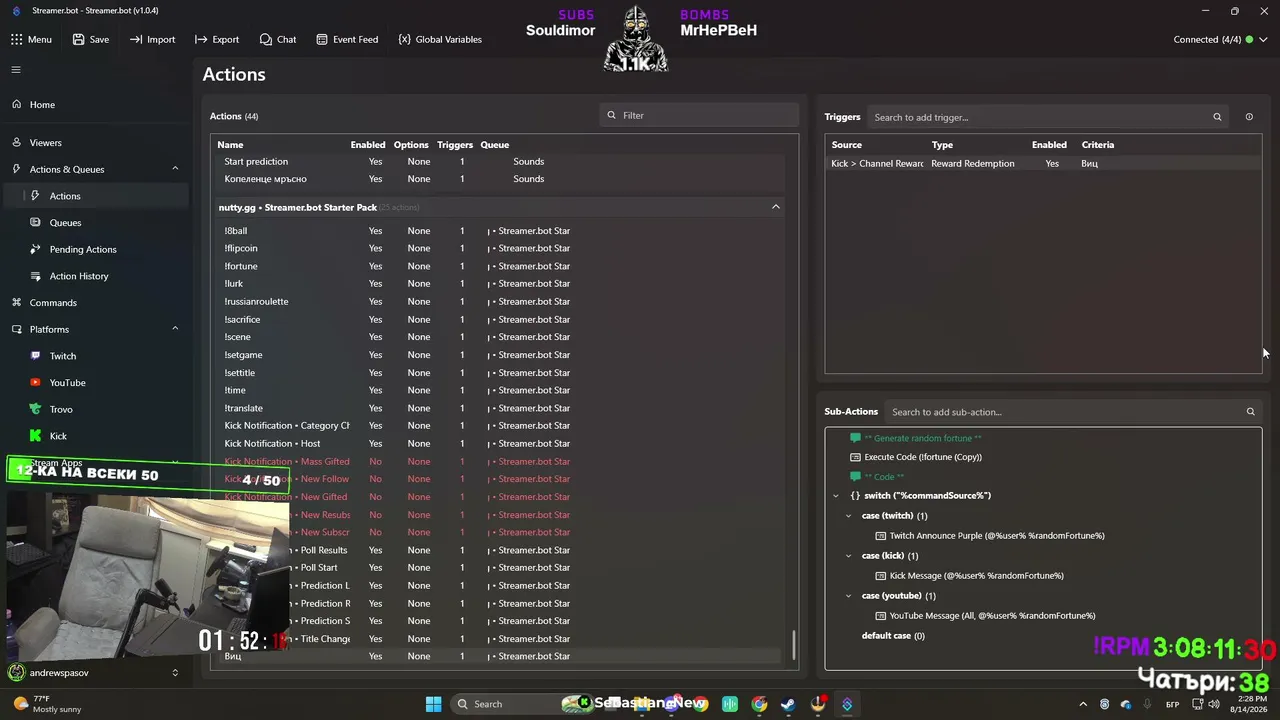Viewport: 1280px width, 720px height.
Task: Select the Kick Notification • Host action
Action: point(501,444)
